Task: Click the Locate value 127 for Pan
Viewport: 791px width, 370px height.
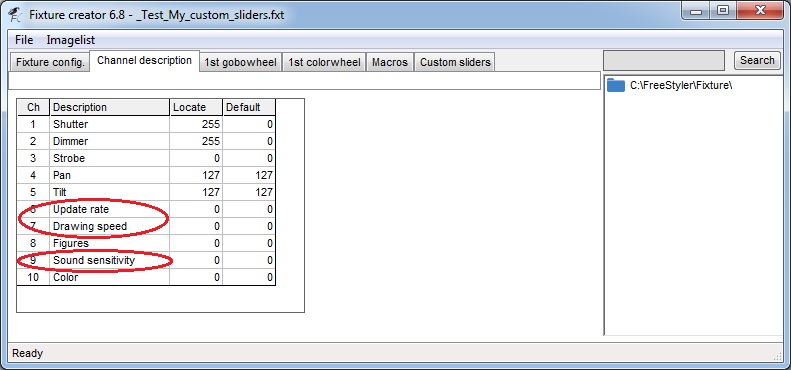Action: (x=196, y=175)
